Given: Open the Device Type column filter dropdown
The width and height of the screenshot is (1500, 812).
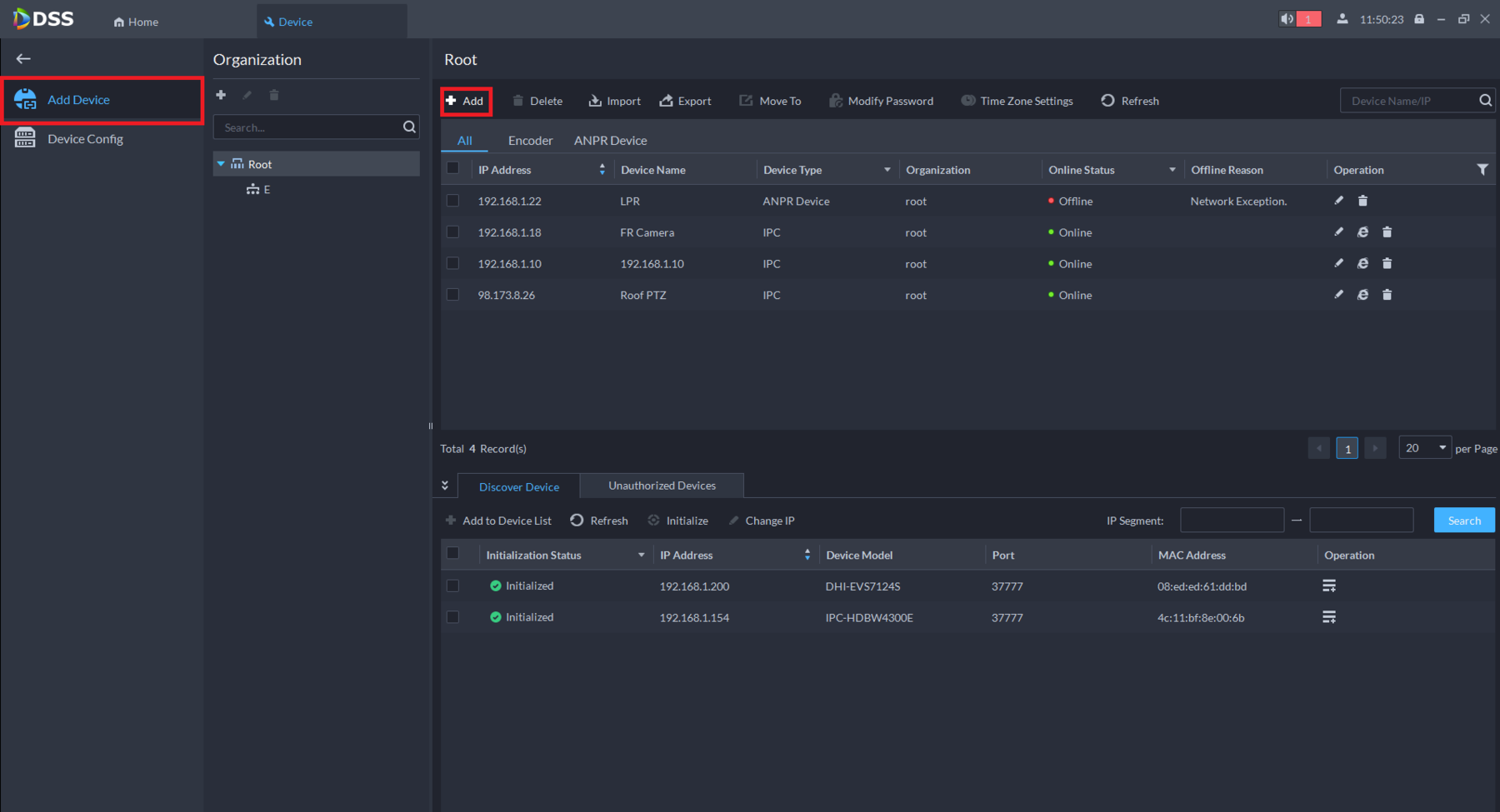Looking at the screenshot, I should pyautogui.click(x=887, y=170).
